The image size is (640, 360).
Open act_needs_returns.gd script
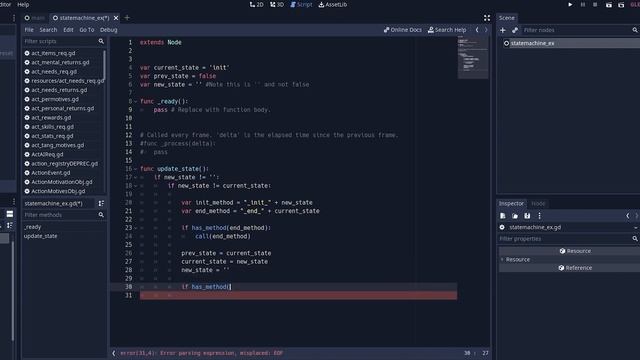(x=59, y=90)
